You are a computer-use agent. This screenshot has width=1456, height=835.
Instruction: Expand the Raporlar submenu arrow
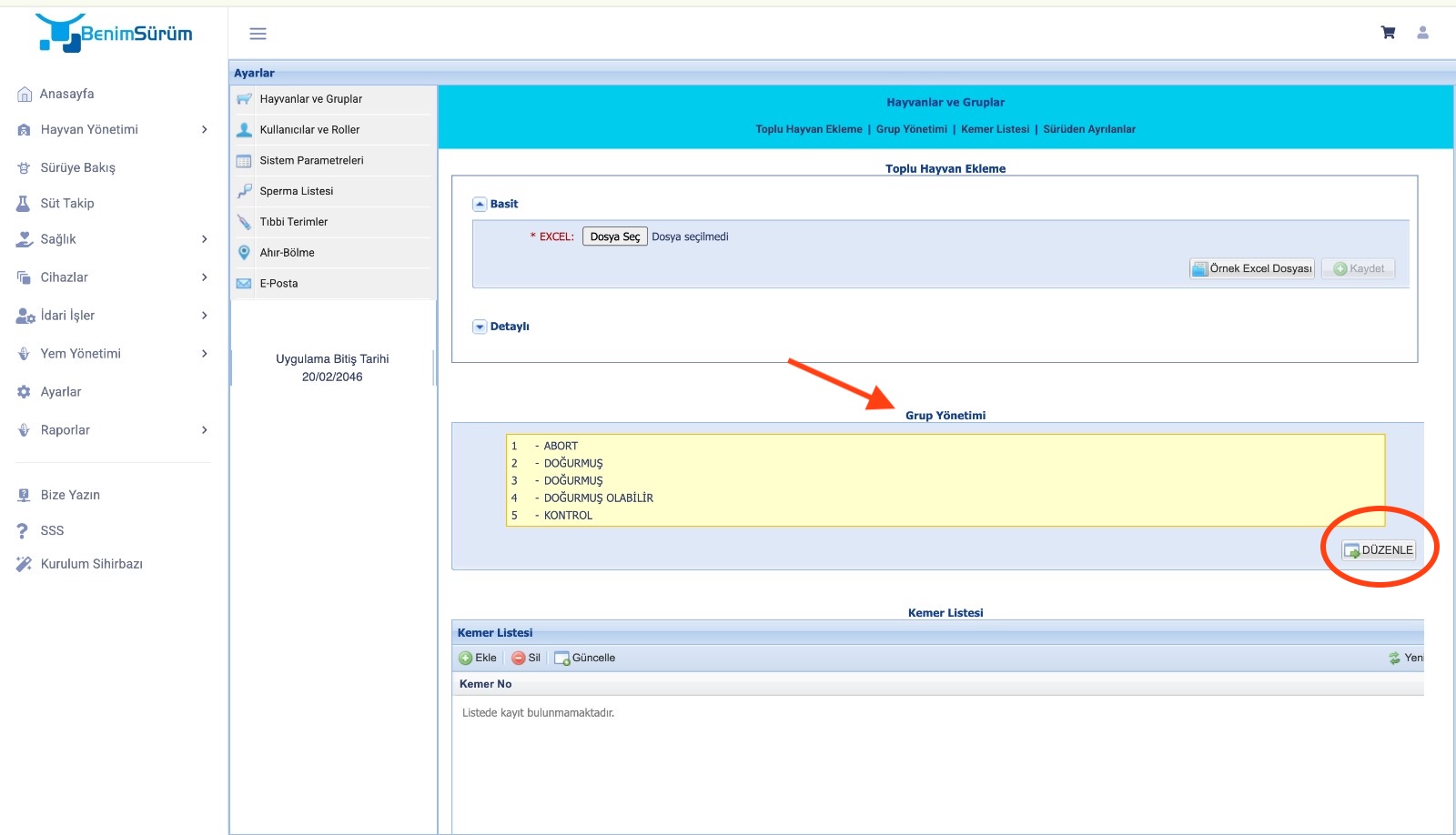coord(204,430)
